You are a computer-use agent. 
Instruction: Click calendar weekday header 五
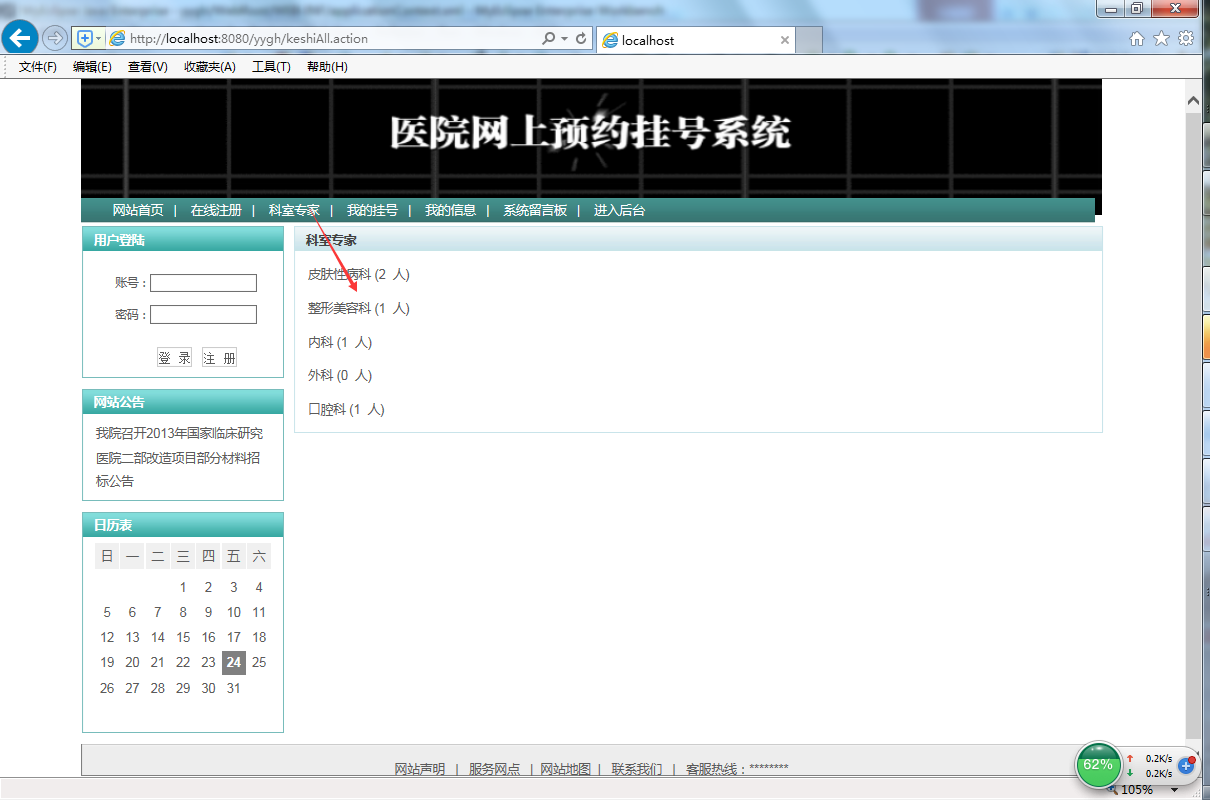[233, 556]
